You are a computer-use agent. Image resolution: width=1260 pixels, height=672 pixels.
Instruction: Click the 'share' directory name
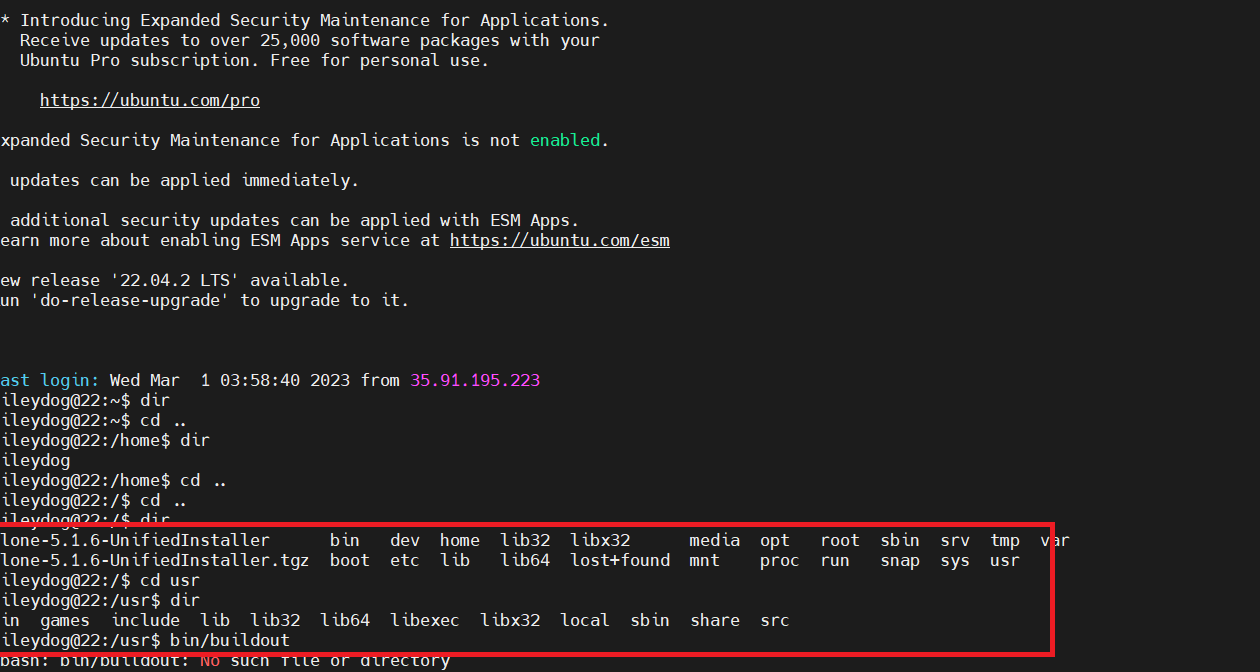(715, 620)
